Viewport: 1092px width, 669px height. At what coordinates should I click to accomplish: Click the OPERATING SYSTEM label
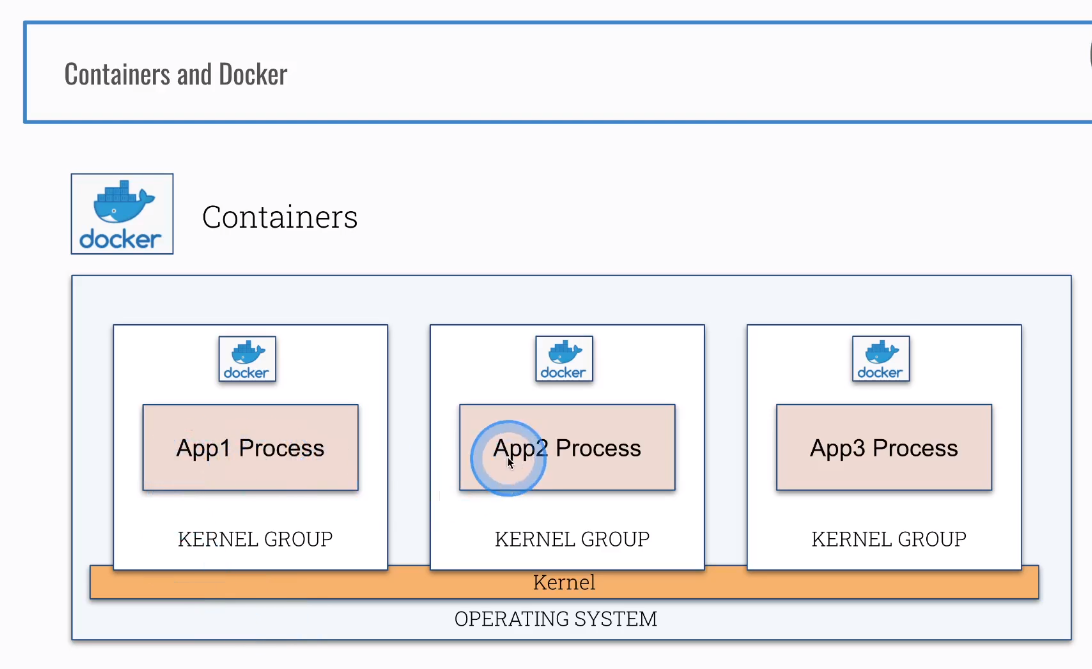556,619
